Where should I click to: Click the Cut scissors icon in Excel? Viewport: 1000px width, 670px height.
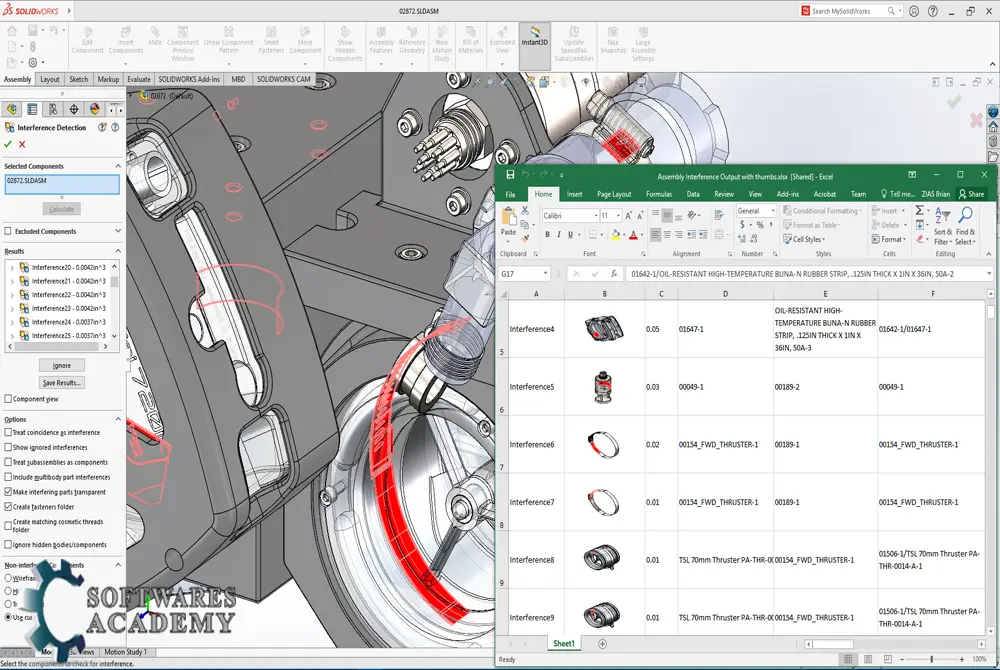coord(525,210)
